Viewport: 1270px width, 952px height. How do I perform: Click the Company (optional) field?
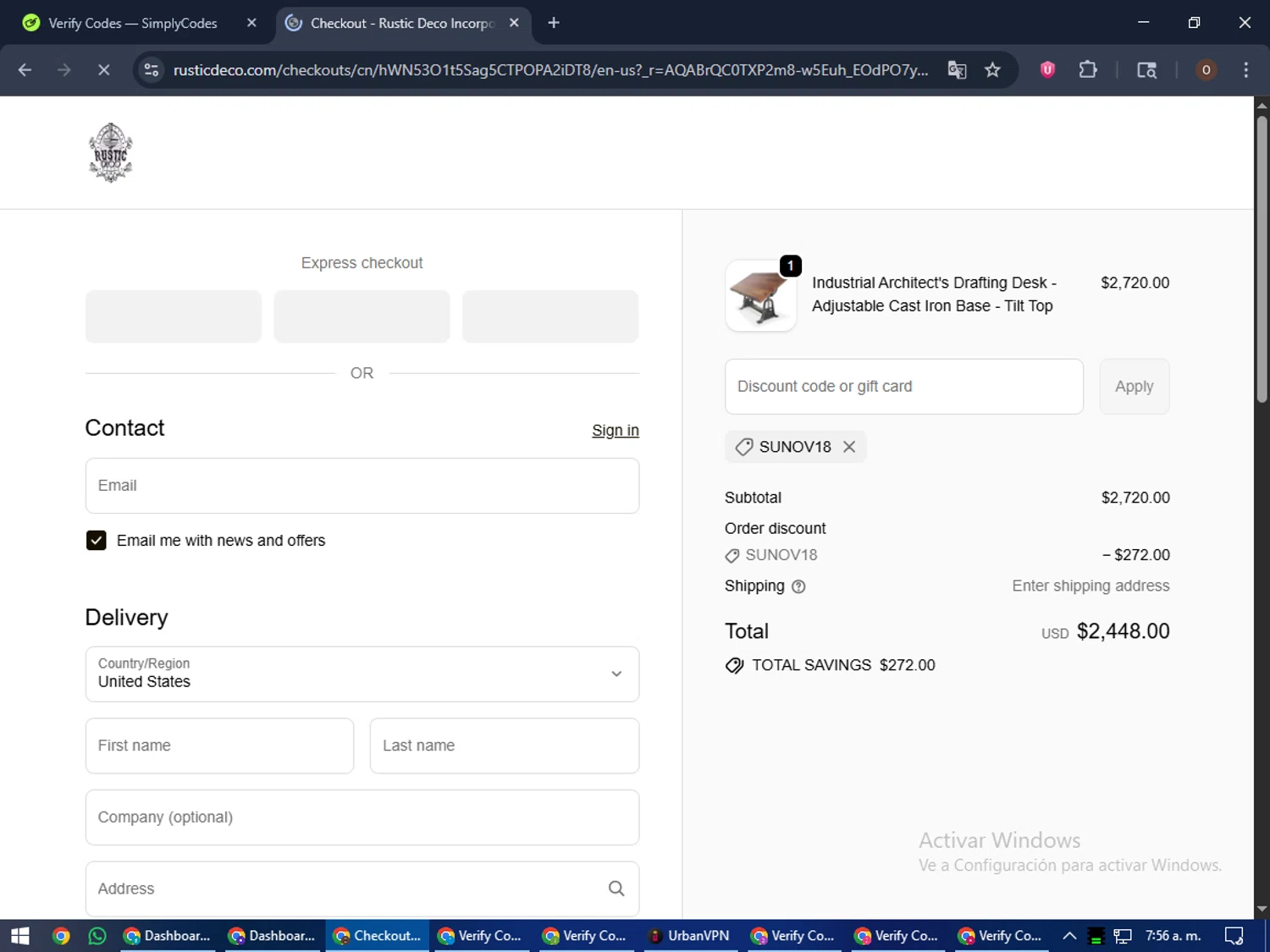click(x=362, y=817)
